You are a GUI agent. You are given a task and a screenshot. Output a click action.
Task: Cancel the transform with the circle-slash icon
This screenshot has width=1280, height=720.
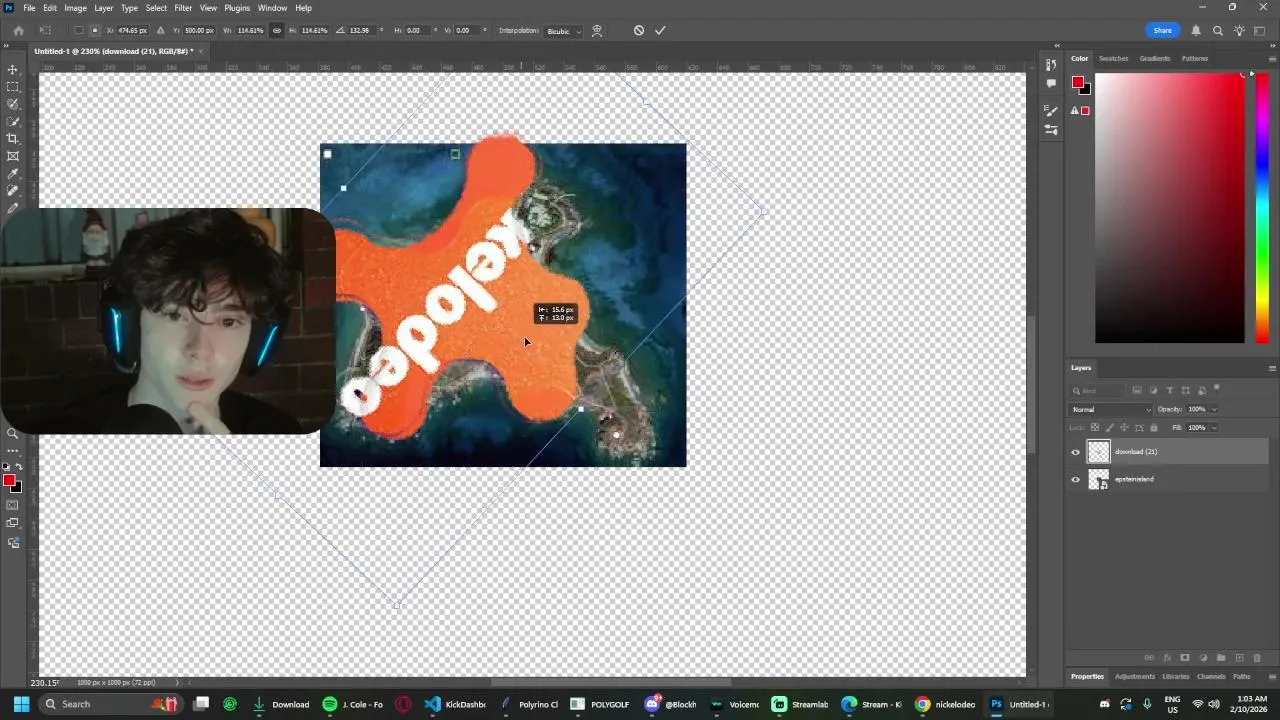[639, 30]
